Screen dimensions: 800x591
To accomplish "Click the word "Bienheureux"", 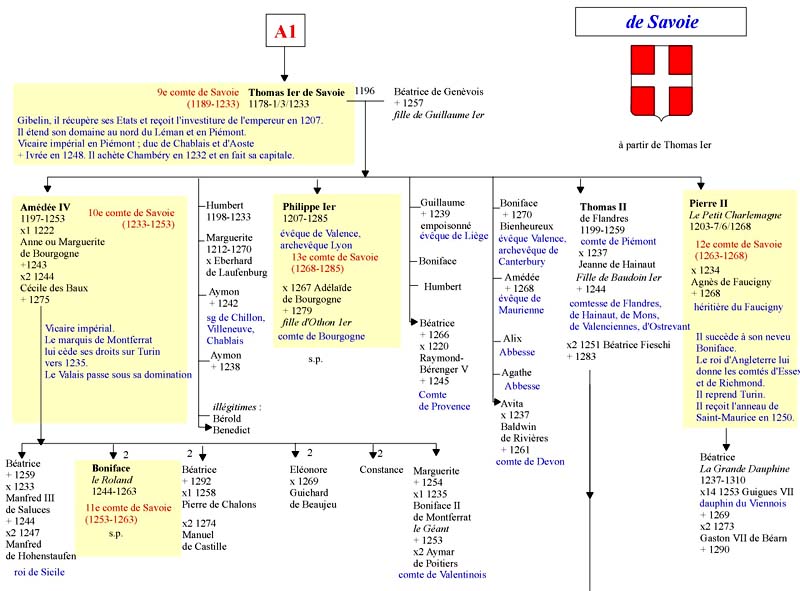I will click(527, 226).
